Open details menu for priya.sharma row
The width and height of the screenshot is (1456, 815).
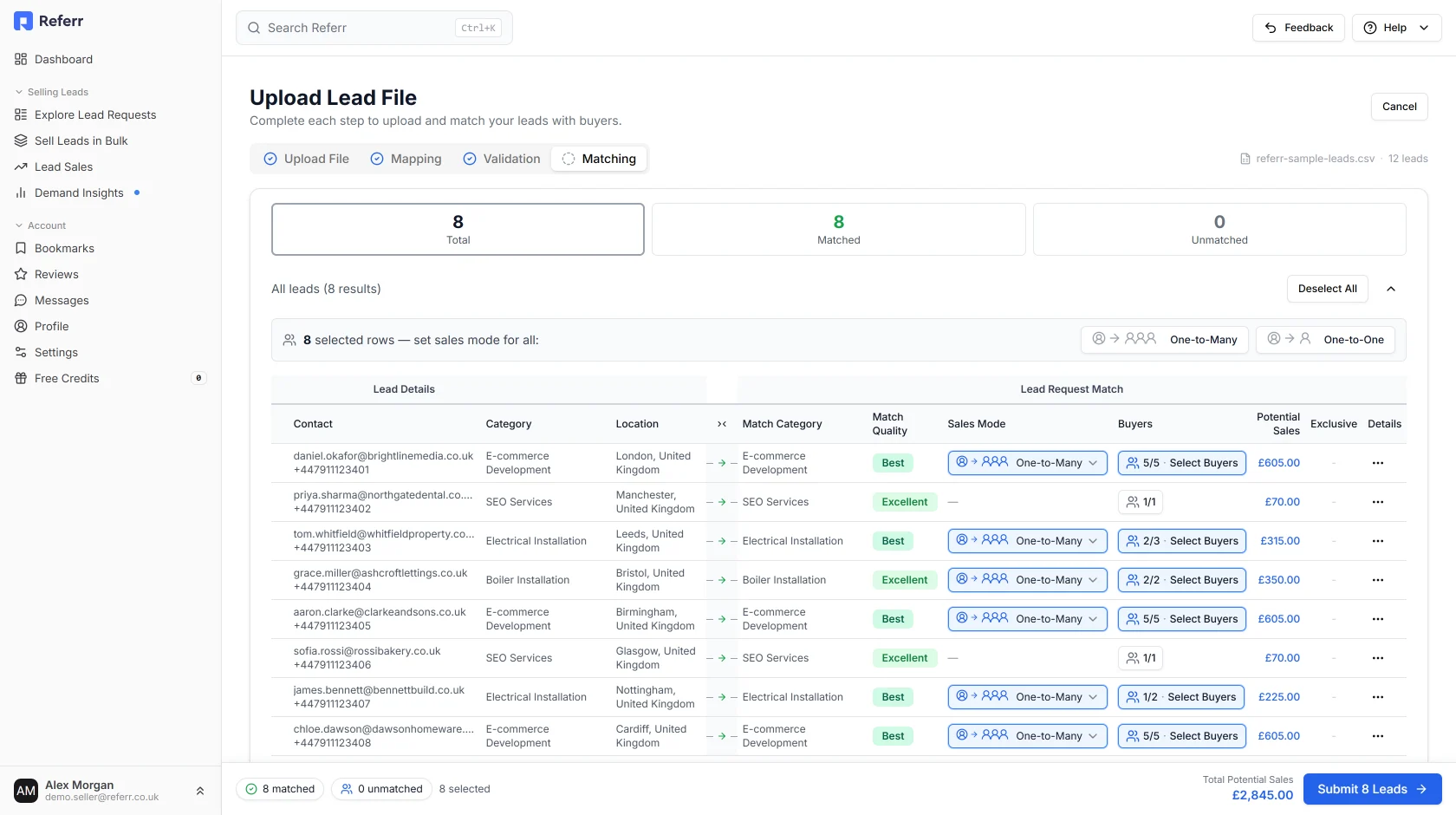[x=1378, y=502]
